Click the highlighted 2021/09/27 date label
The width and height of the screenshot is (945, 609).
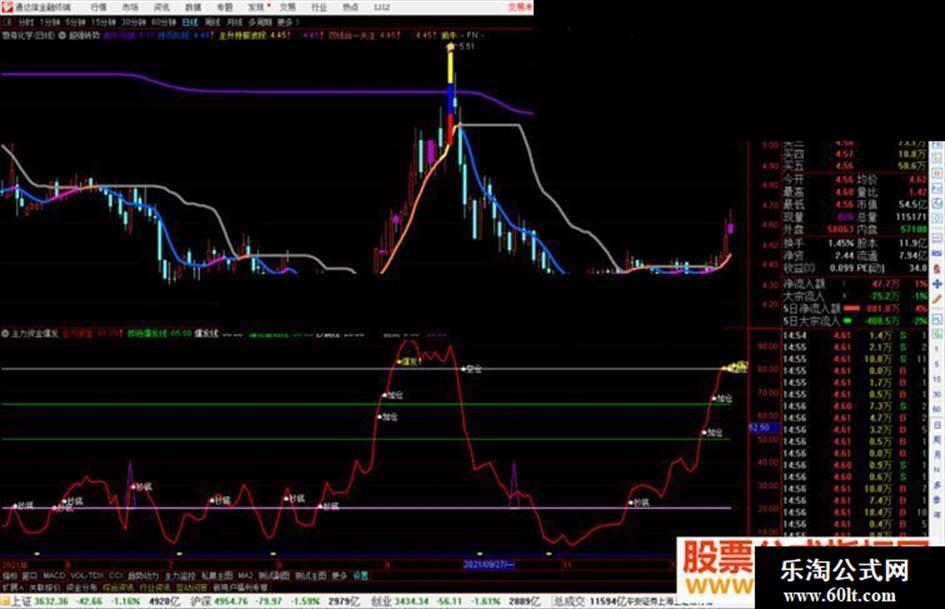tap(489, 565)
